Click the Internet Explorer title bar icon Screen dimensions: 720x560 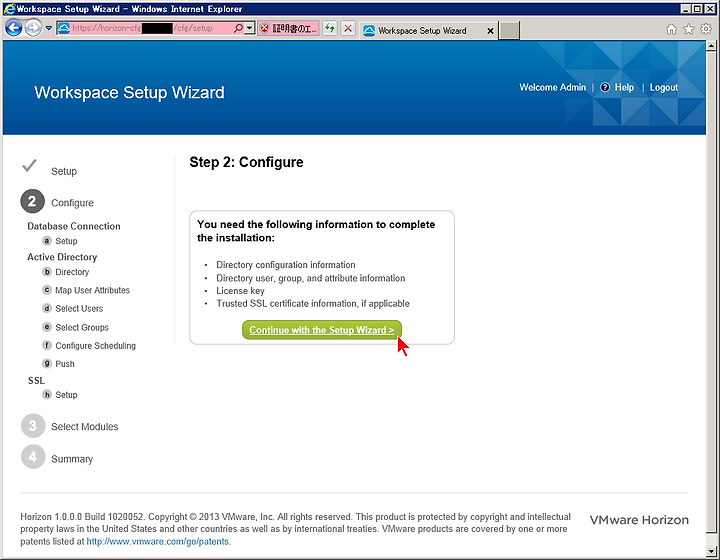click(9, 9)
